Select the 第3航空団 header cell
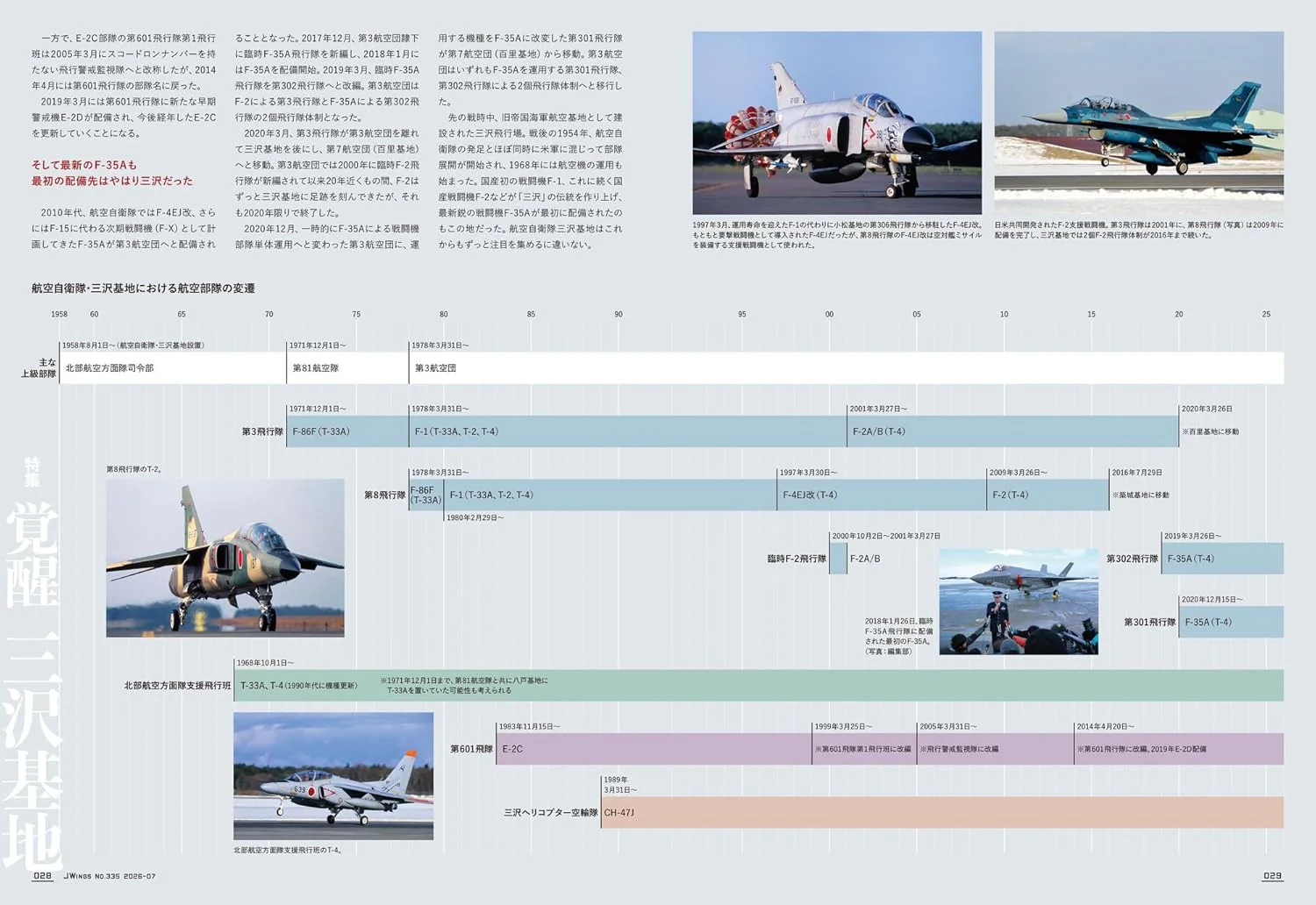Screen dimensions: 1316x905 tap(847, 367)
